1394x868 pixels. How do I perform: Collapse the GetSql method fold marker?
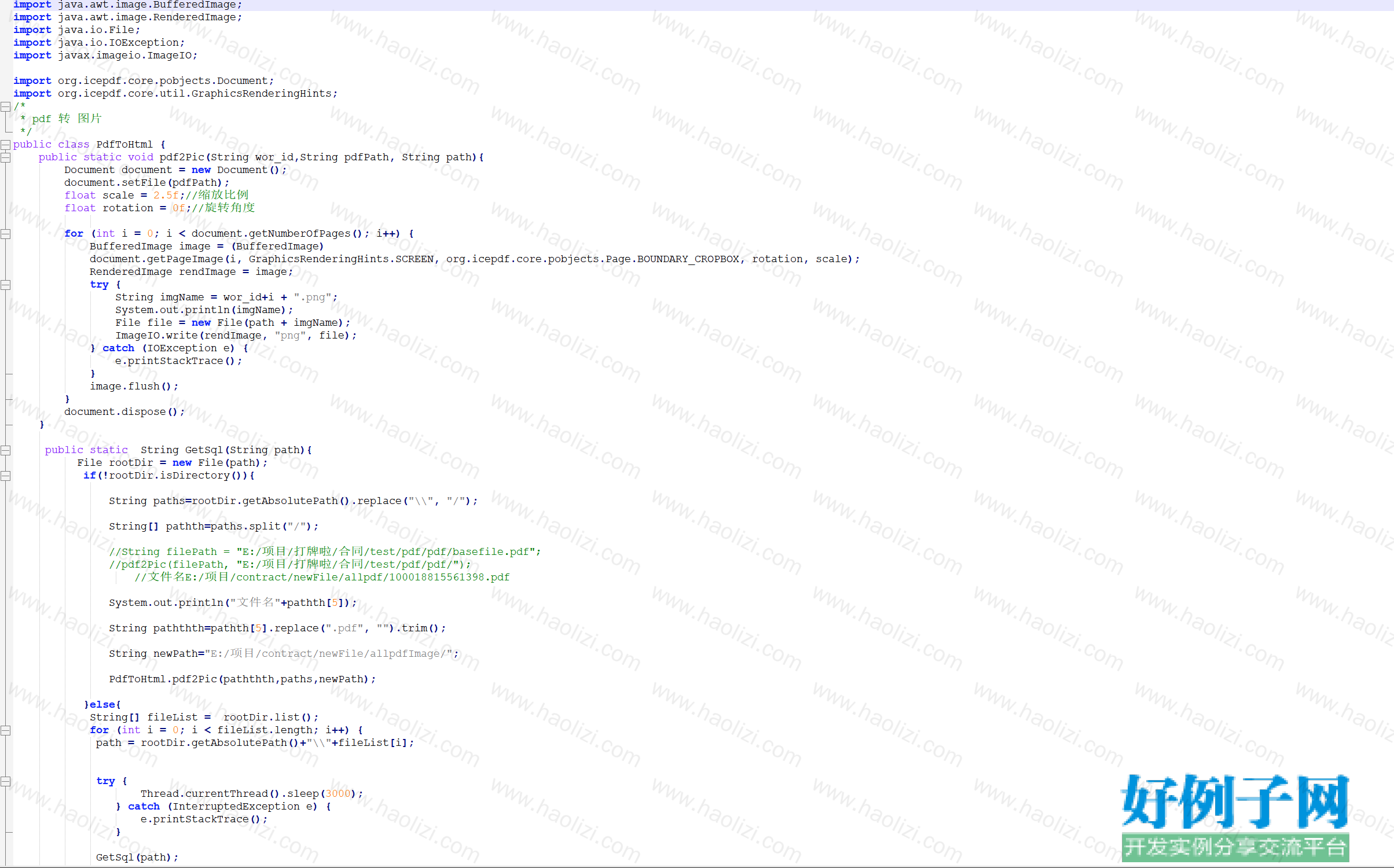[x=5, y=450]
